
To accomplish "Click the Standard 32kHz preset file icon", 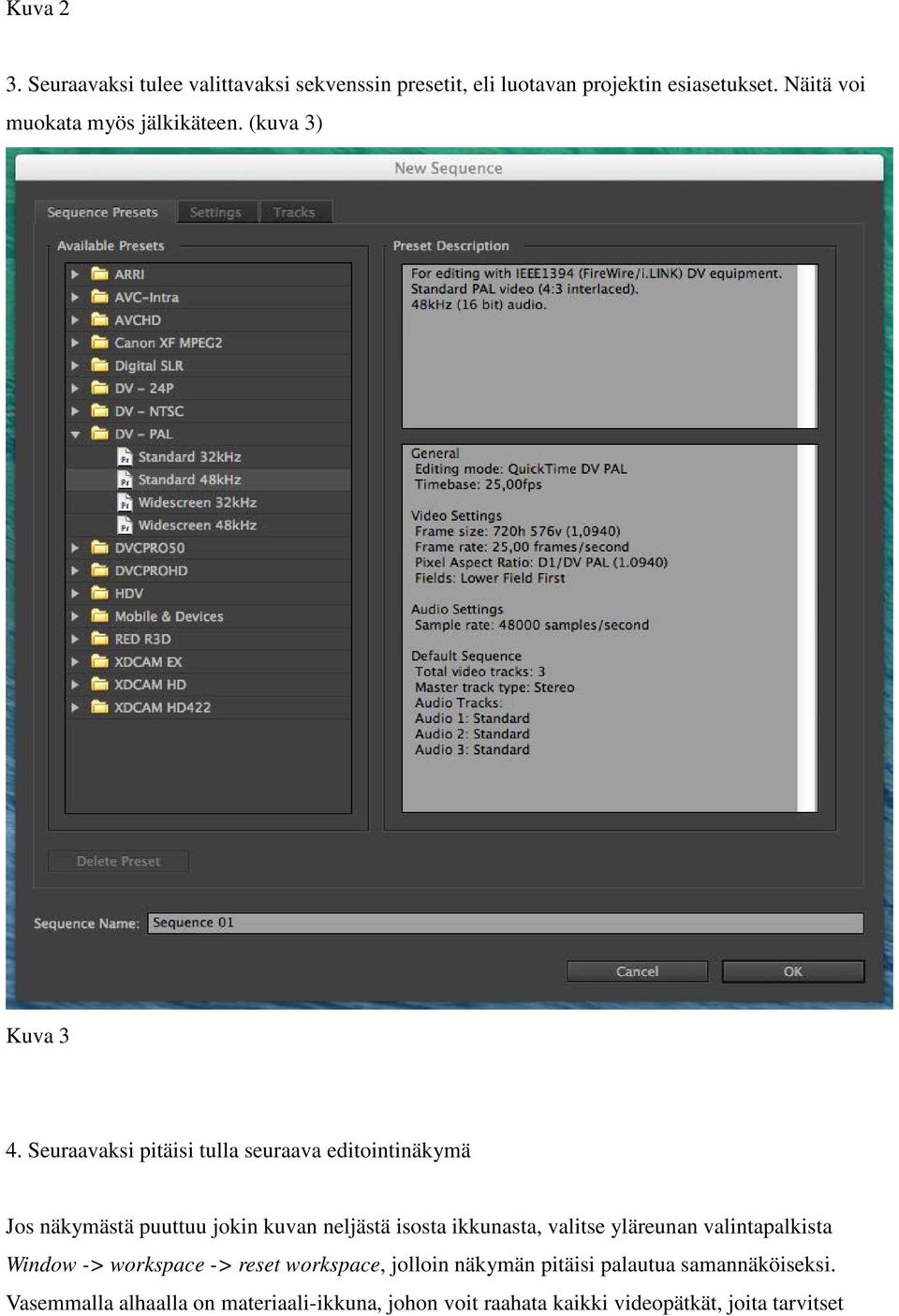I will coord(125,456).
